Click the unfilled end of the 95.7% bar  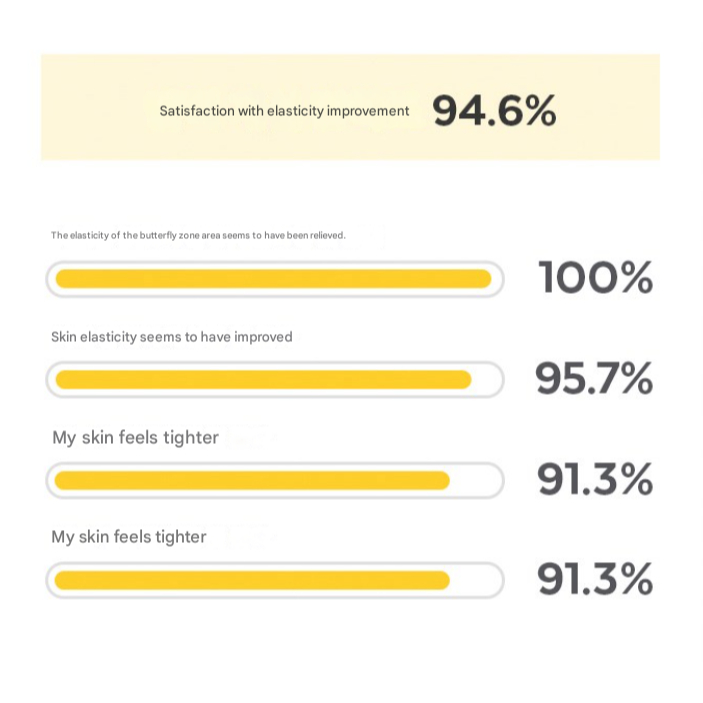[485, 380]
